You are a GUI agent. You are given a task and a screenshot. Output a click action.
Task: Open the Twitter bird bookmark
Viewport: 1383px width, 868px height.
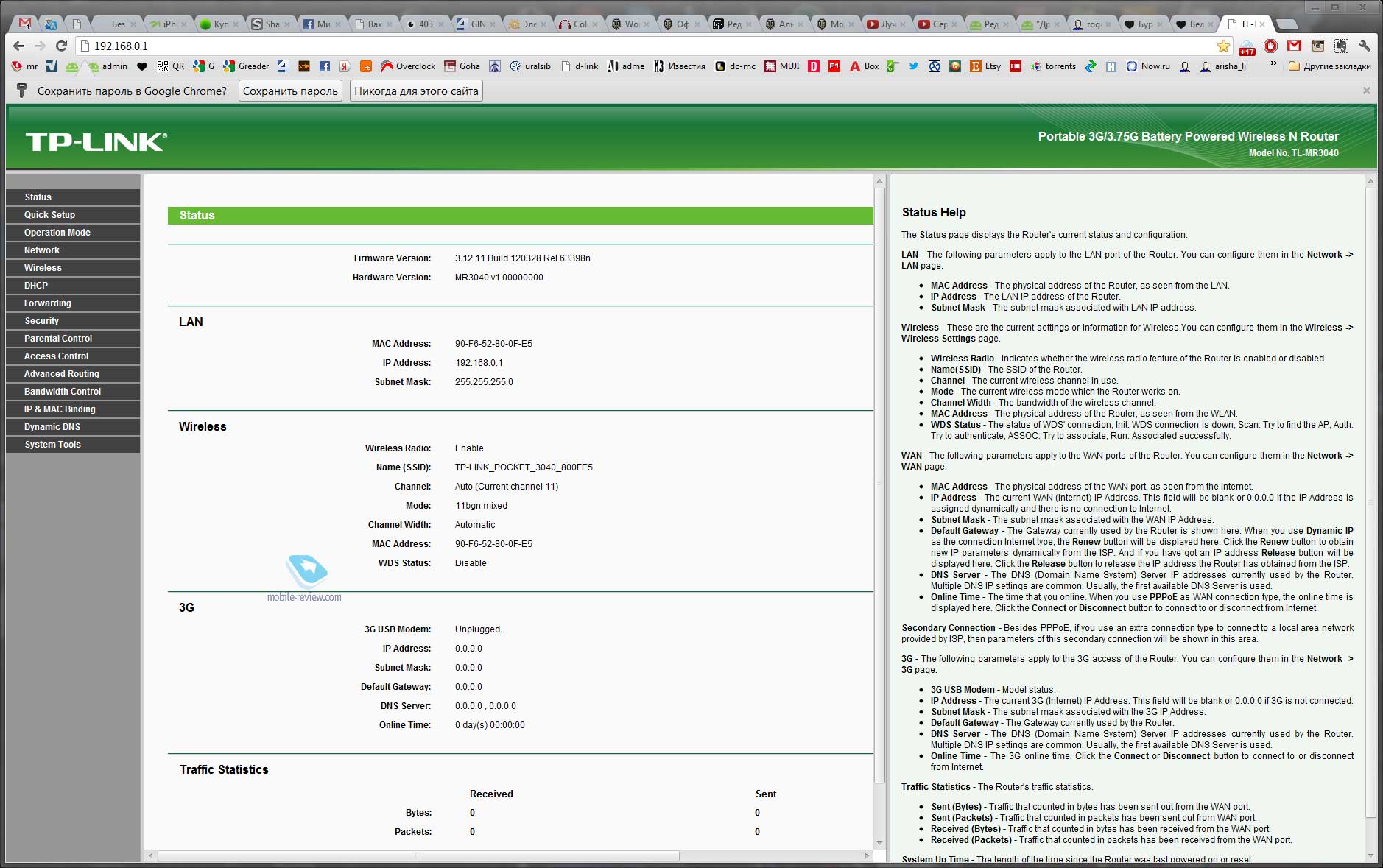913,66
